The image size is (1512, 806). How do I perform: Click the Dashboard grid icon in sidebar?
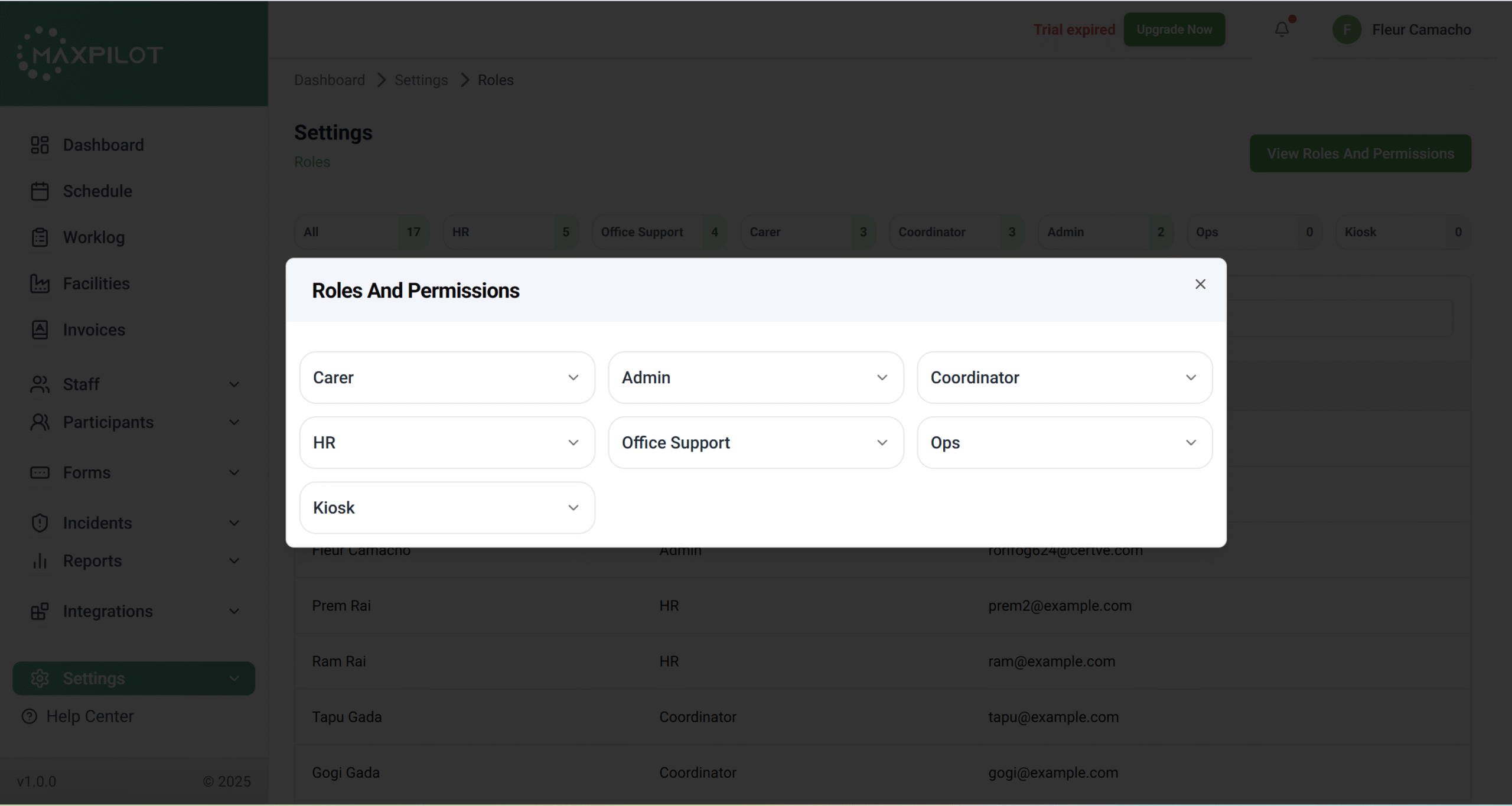40,145
